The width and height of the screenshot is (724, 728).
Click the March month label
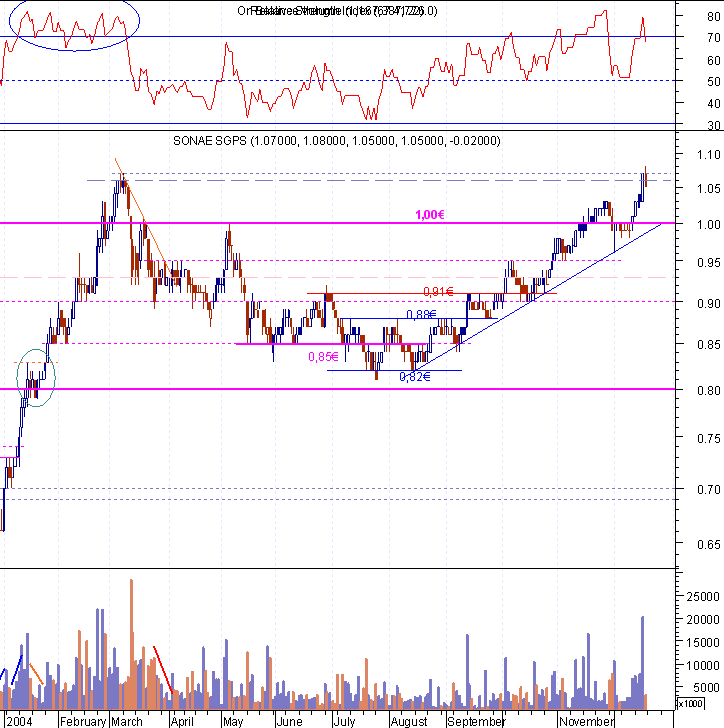click(127, 721)
